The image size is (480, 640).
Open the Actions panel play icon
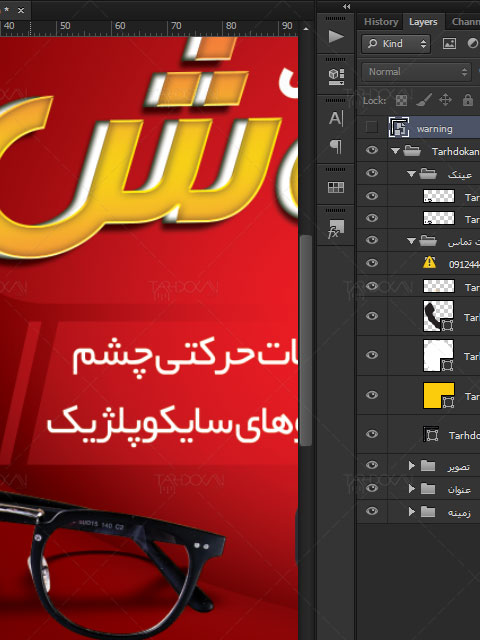336,36
